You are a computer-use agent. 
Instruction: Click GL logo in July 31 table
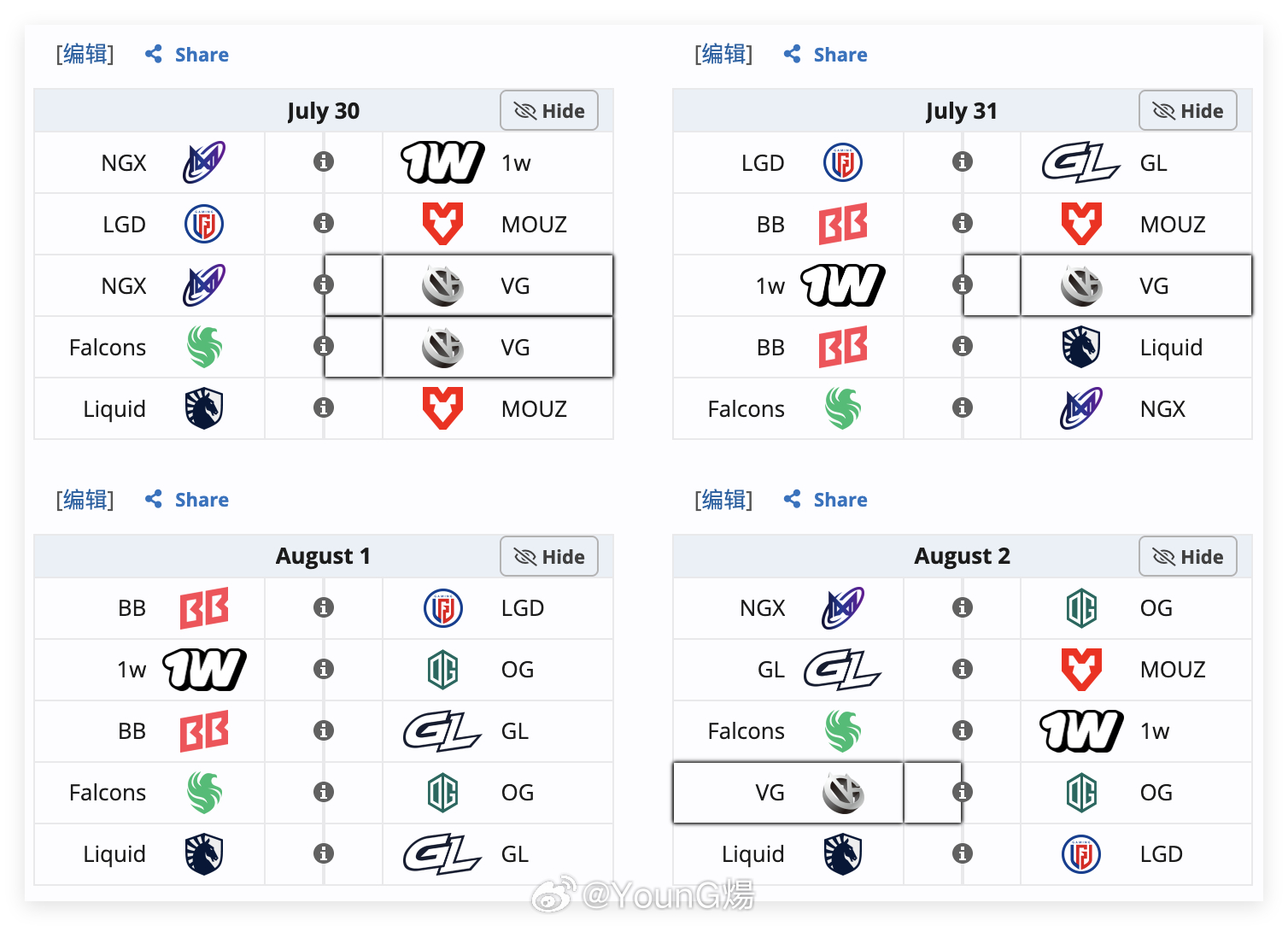[x=1080, y=162]
